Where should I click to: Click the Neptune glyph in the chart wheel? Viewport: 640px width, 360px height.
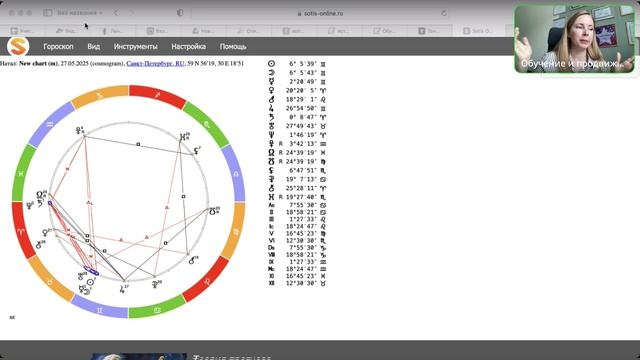click(x=30, y=206)
